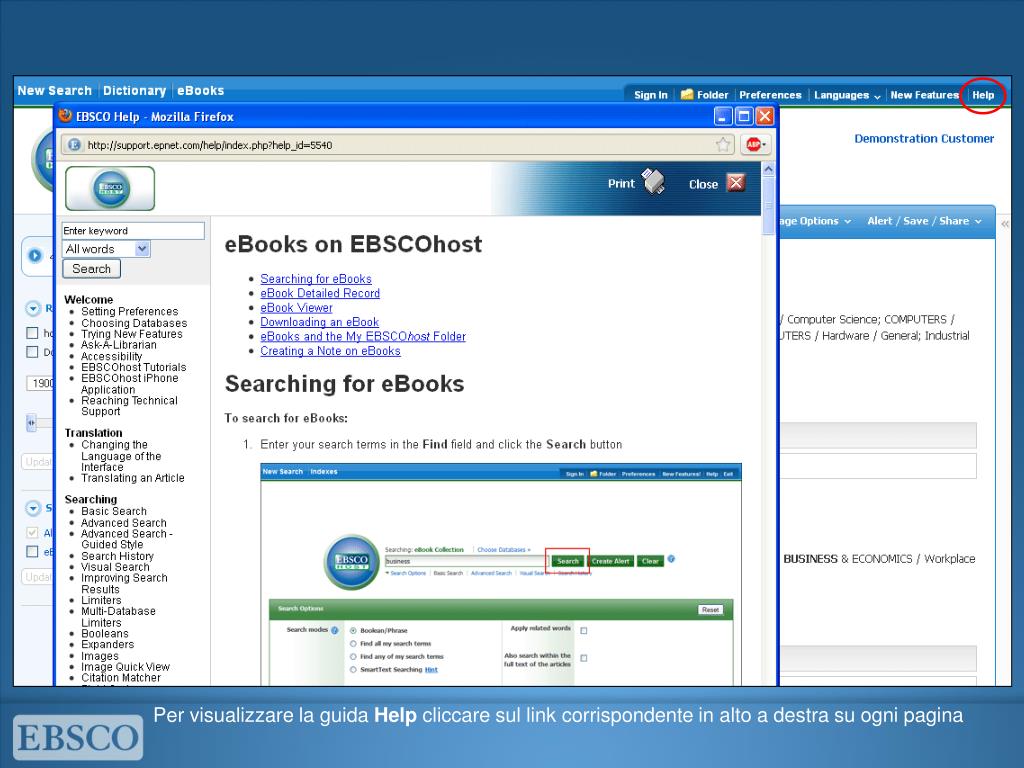This screenshot has height=768, width=1024.
Task: Click the Firefox icon in the title bar
Action: (x=65, y=116)
